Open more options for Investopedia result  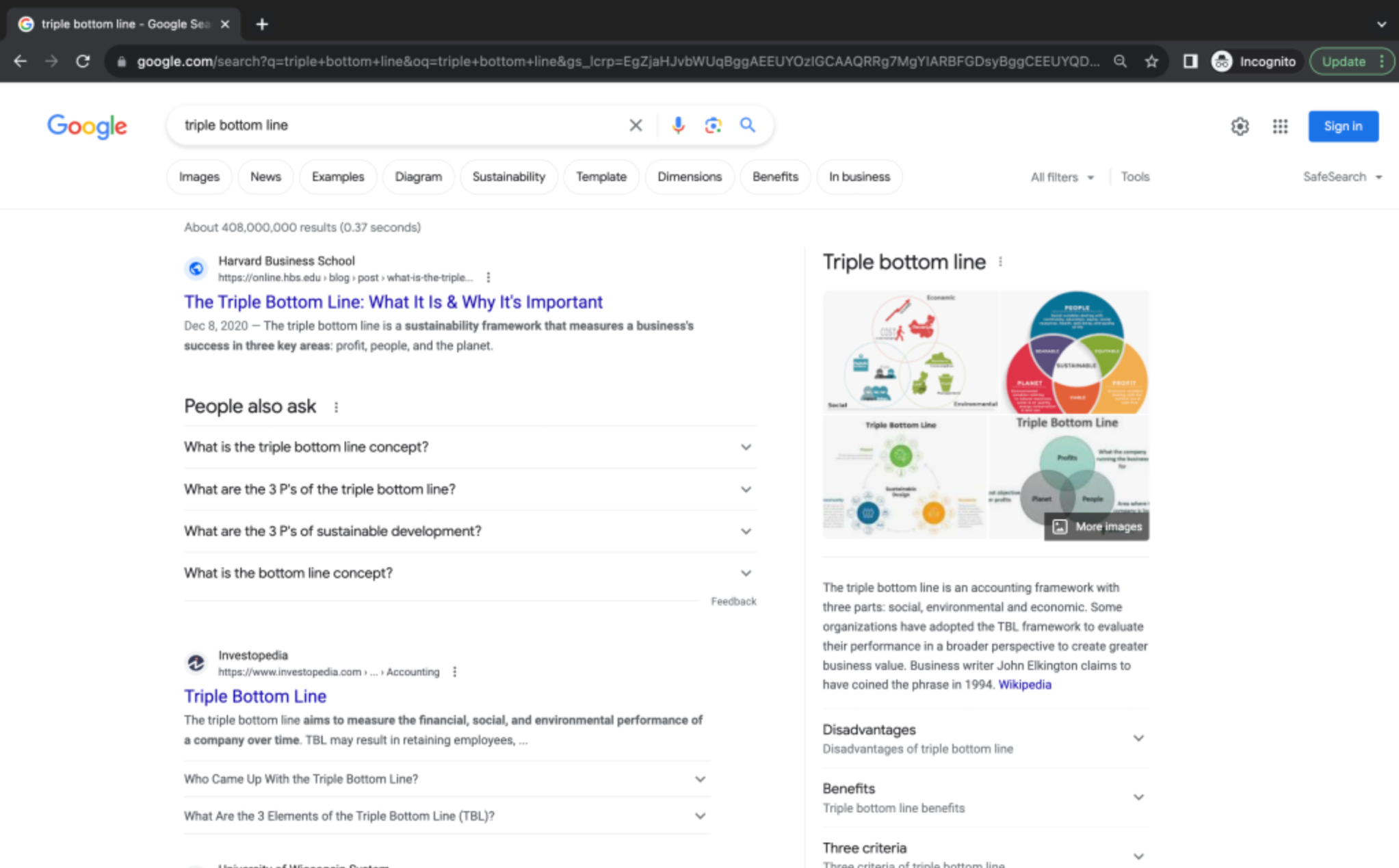point(455,672)
